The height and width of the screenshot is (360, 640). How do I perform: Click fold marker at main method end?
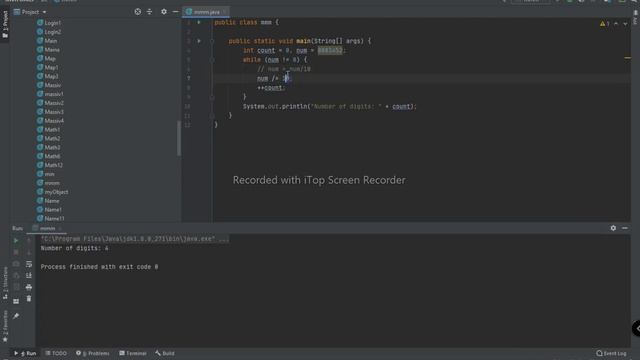tap(212, 116)
